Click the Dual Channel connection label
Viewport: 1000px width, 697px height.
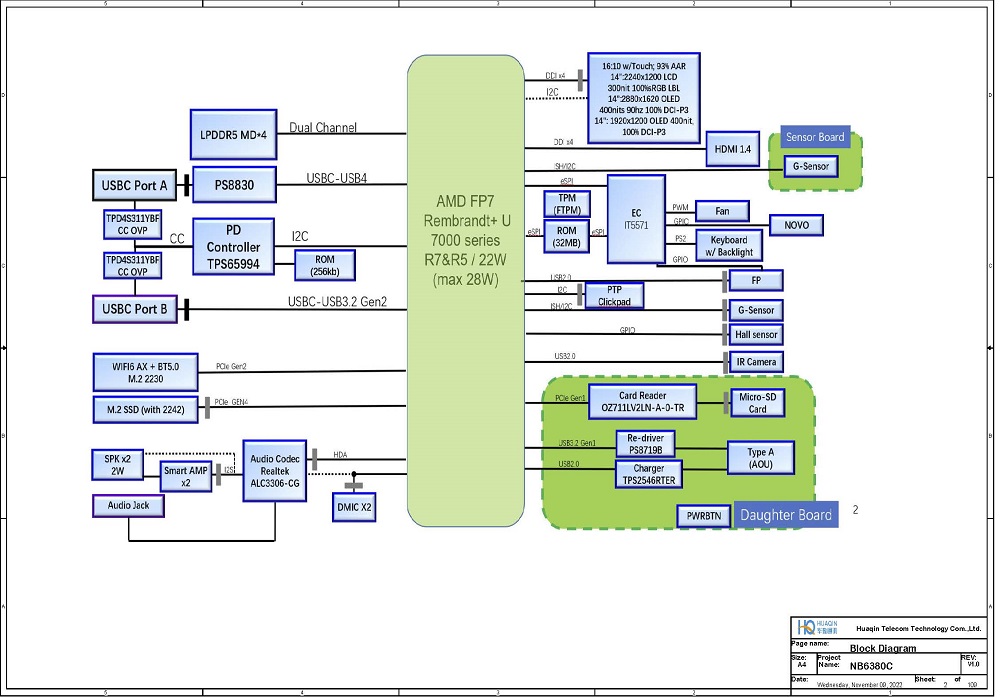(323, 128)
